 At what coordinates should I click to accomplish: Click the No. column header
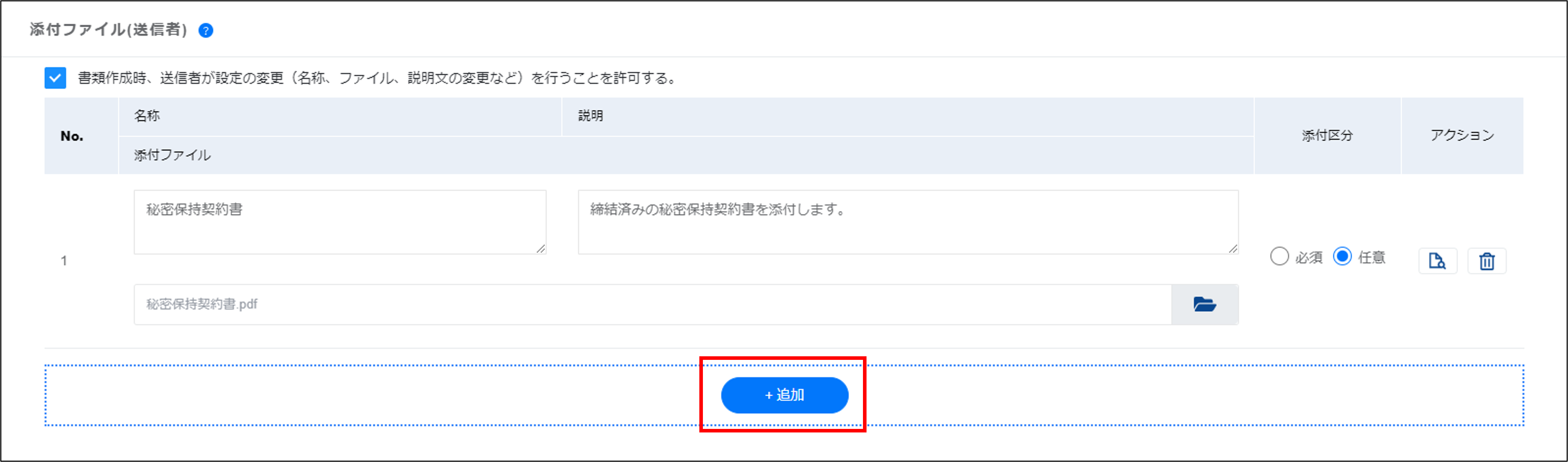(72, 136)
